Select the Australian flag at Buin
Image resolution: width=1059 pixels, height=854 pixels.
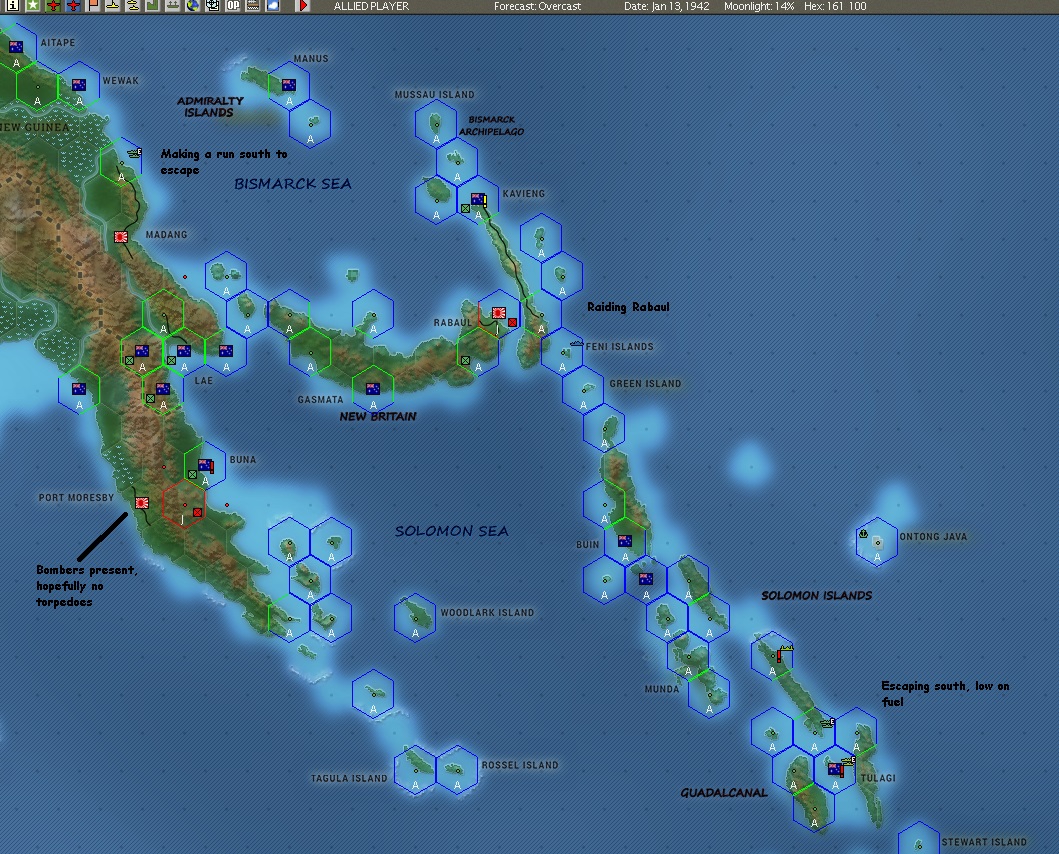[x=625, y=541]
